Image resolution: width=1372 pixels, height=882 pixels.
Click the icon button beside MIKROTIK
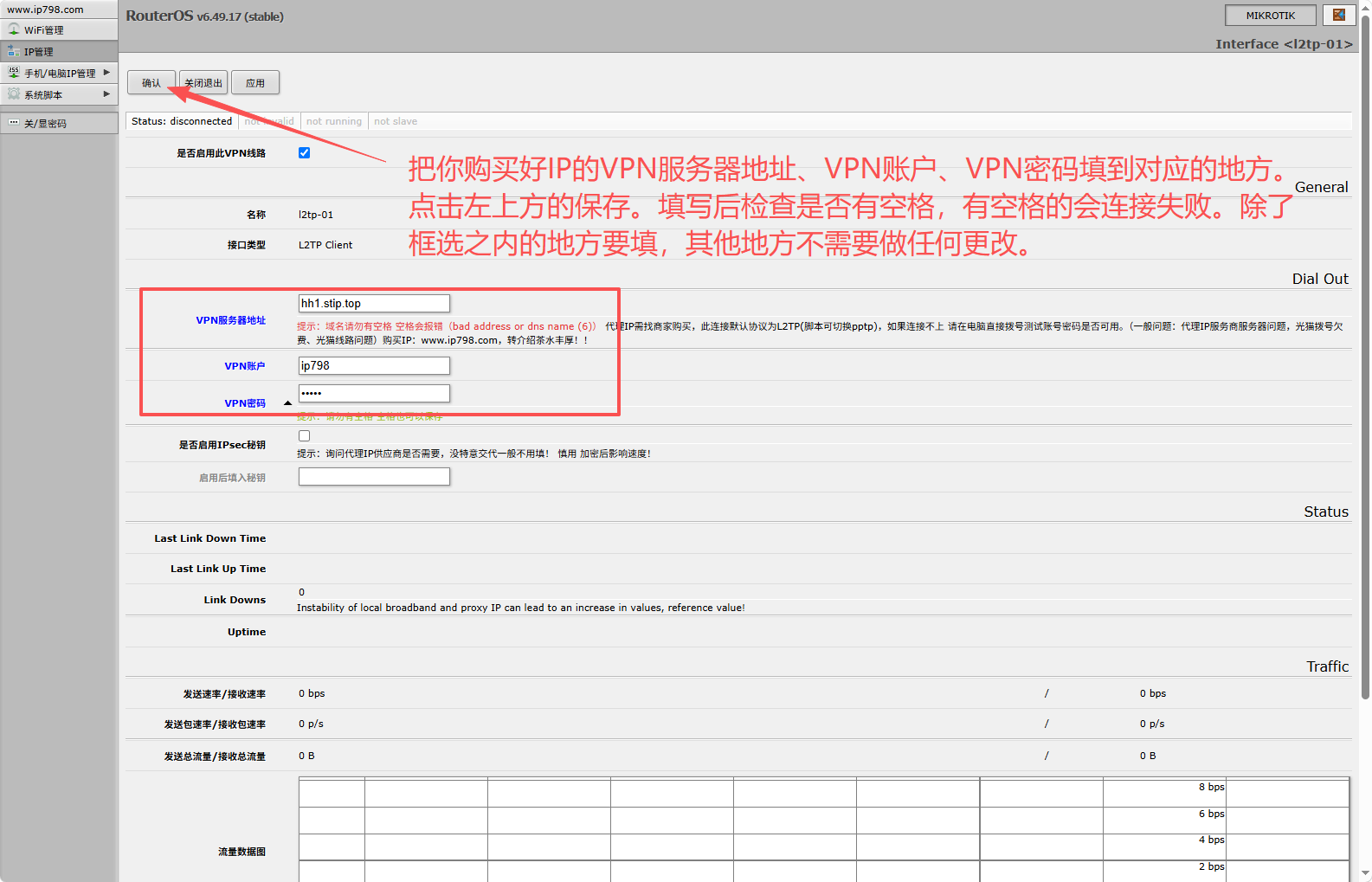click(x=1338, y=15)
